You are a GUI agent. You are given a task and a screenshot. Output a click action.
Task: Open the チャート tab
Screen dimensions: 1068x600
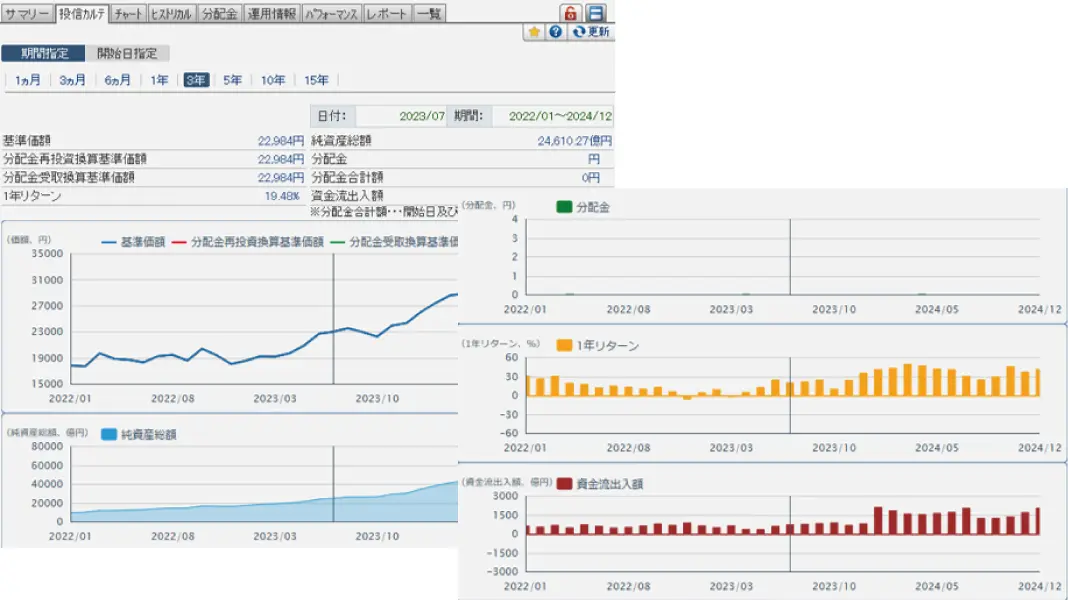[128, 14]
